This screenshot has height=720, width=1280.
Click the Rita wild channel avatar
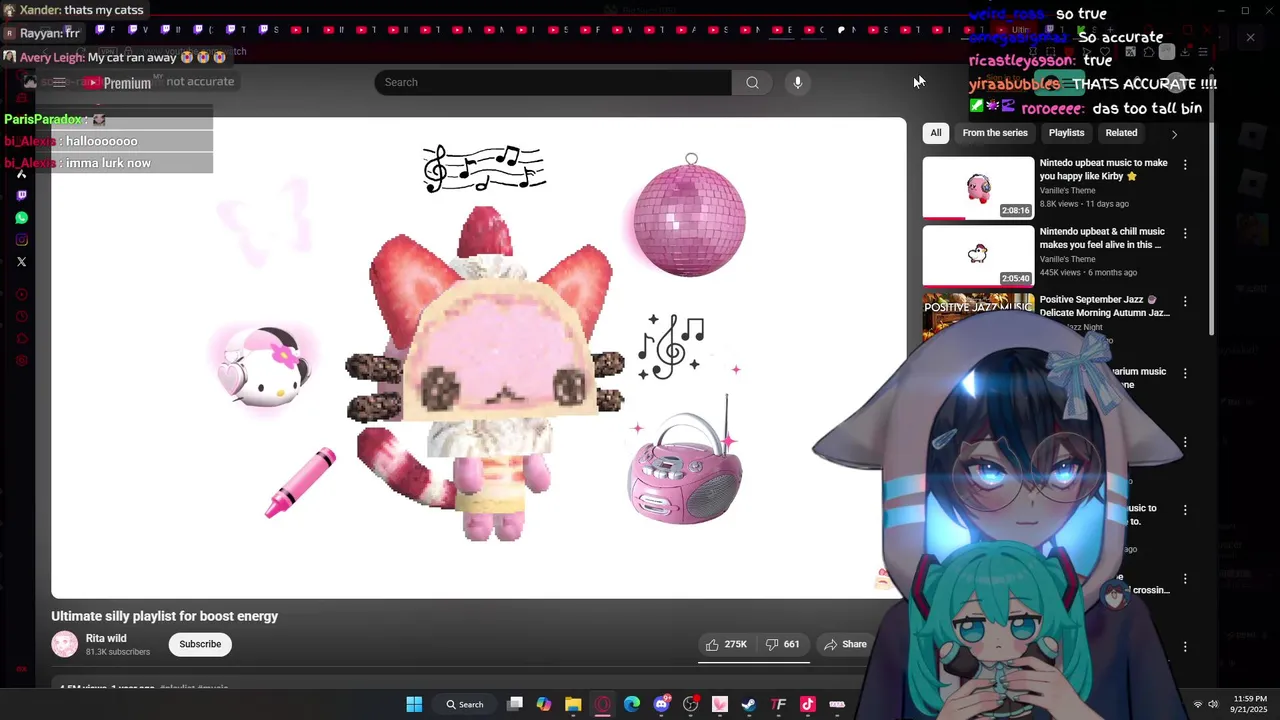pos(65,645)
